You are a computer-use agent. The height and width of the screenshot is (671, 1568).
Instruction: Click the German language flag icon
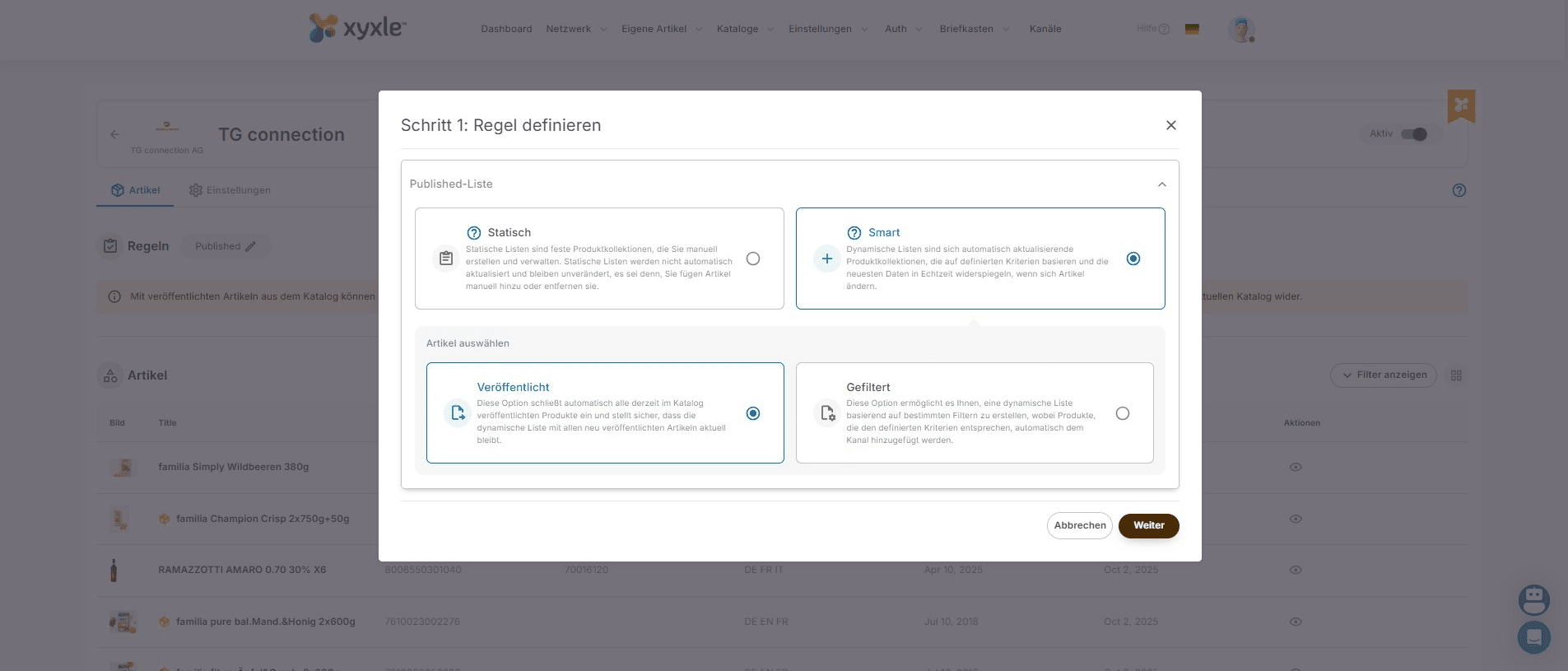(1191, 29)
